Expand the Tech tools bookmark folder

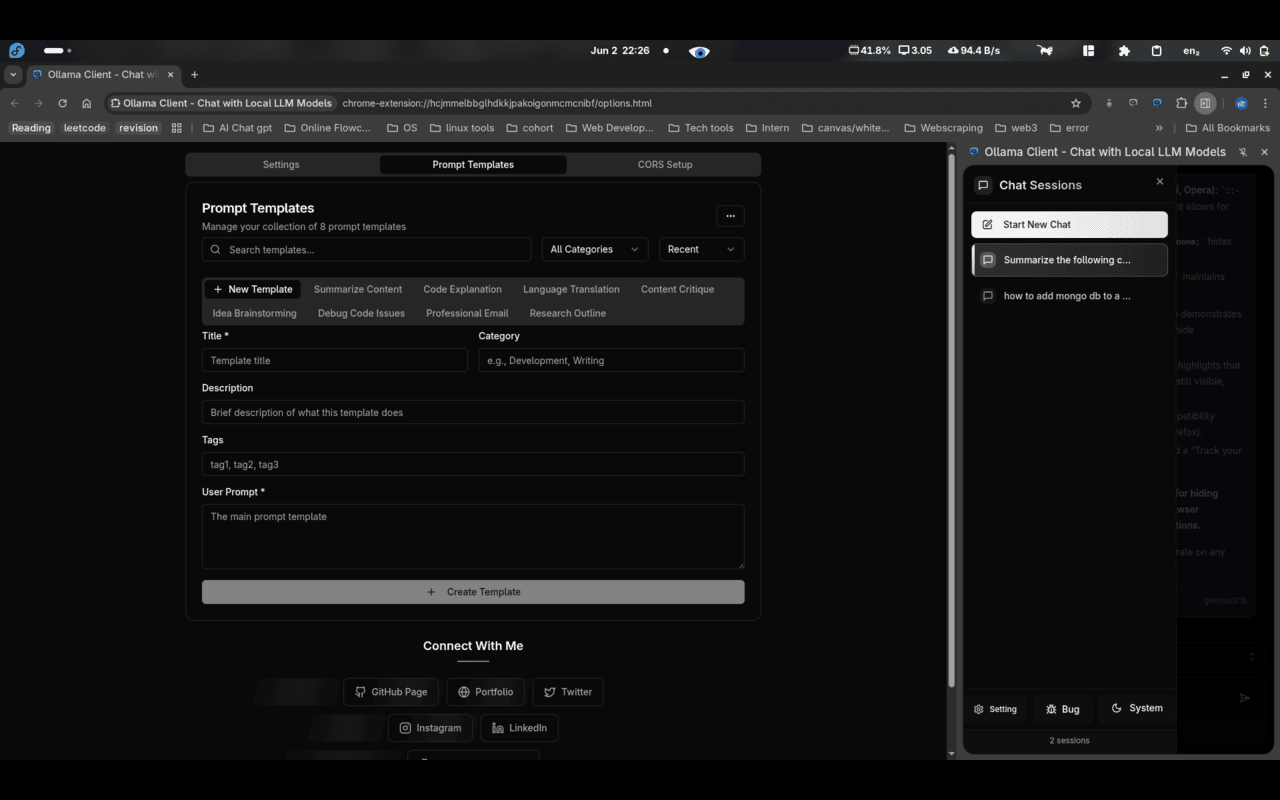[x=700, y=128]
